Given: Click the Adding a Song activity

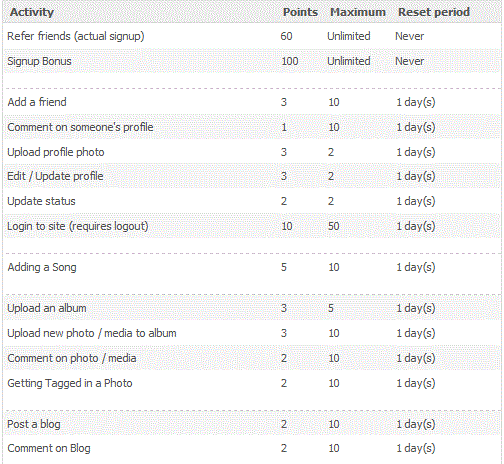Looking at the screenshot, I should click(x=42, y=267).
